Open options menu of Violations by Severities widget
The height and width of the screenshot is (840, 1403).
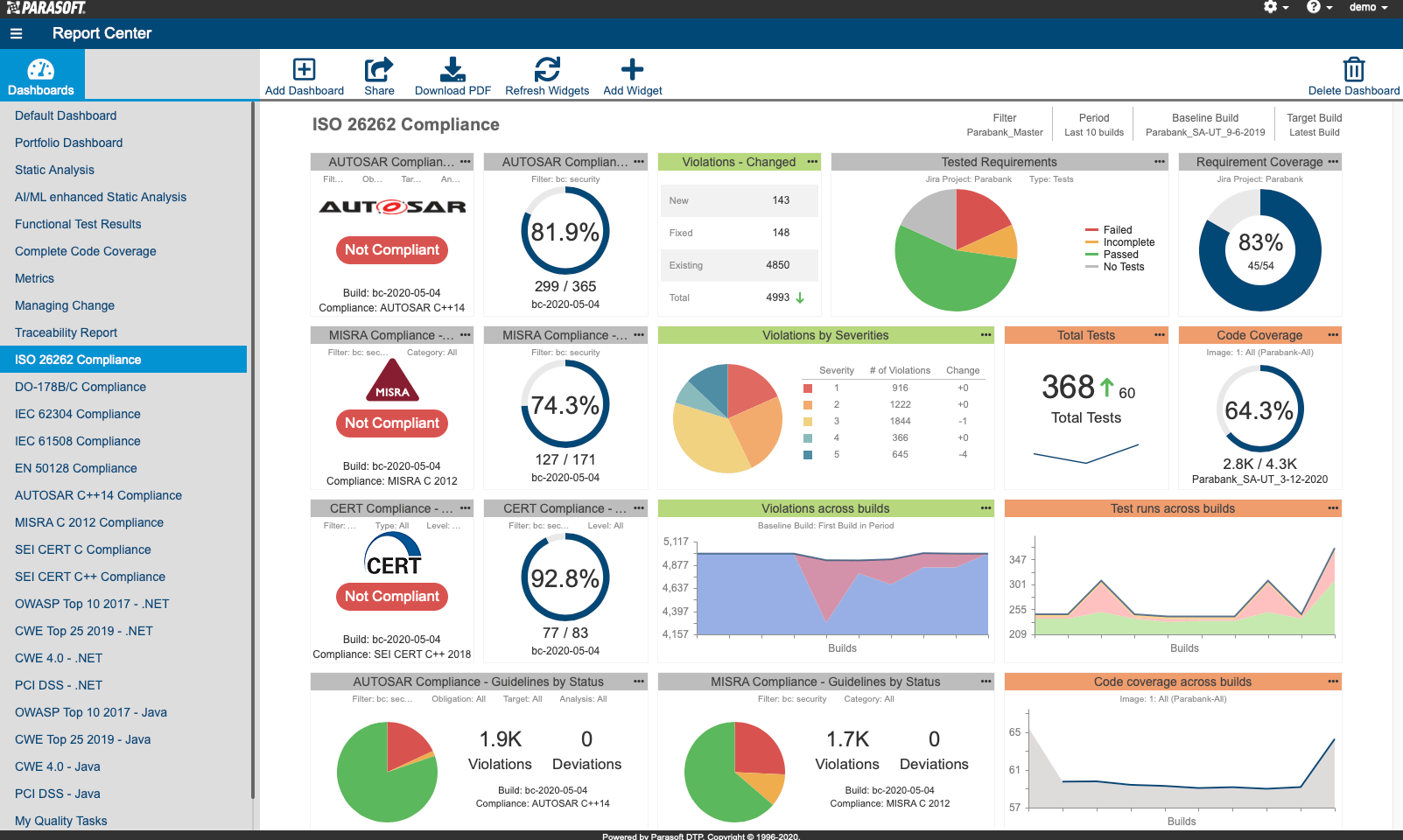[986, 335]
